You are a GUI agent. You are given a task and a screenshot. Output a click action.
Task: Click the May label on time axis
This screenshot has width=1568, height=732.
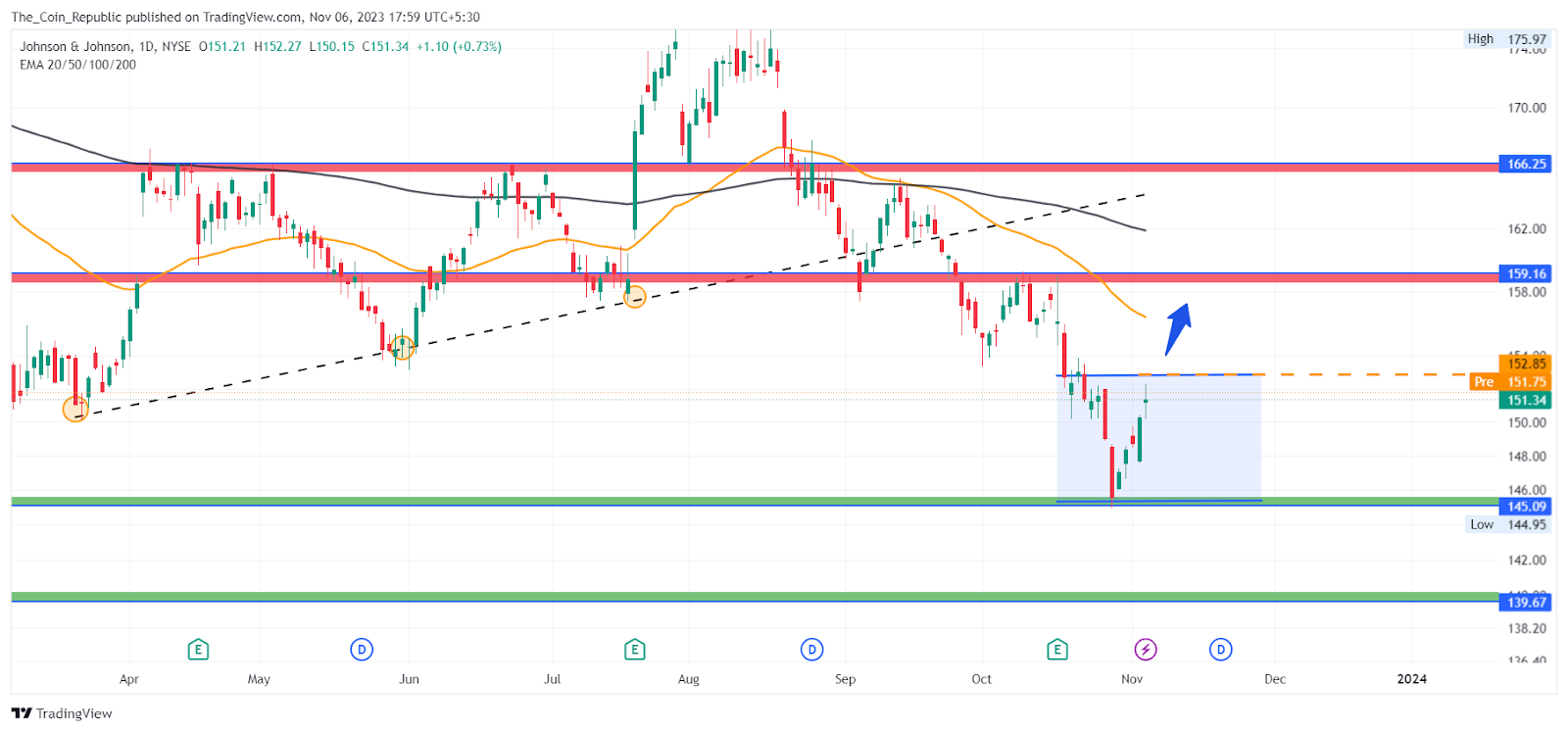259,679
